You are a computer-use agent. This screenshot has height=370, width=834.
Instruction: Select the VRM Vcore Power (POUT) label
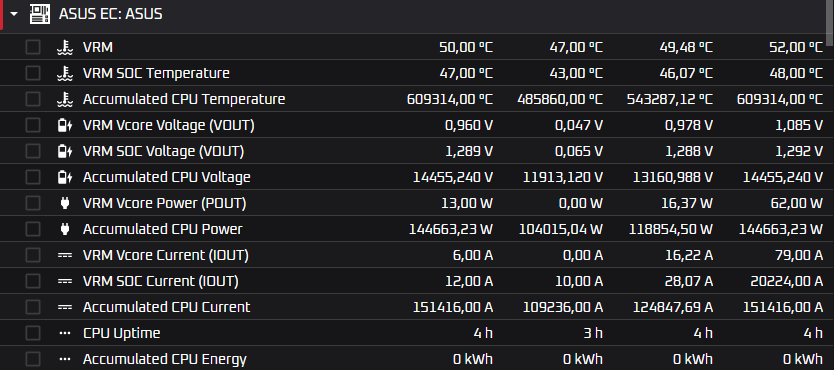click(x=165, y=203)
